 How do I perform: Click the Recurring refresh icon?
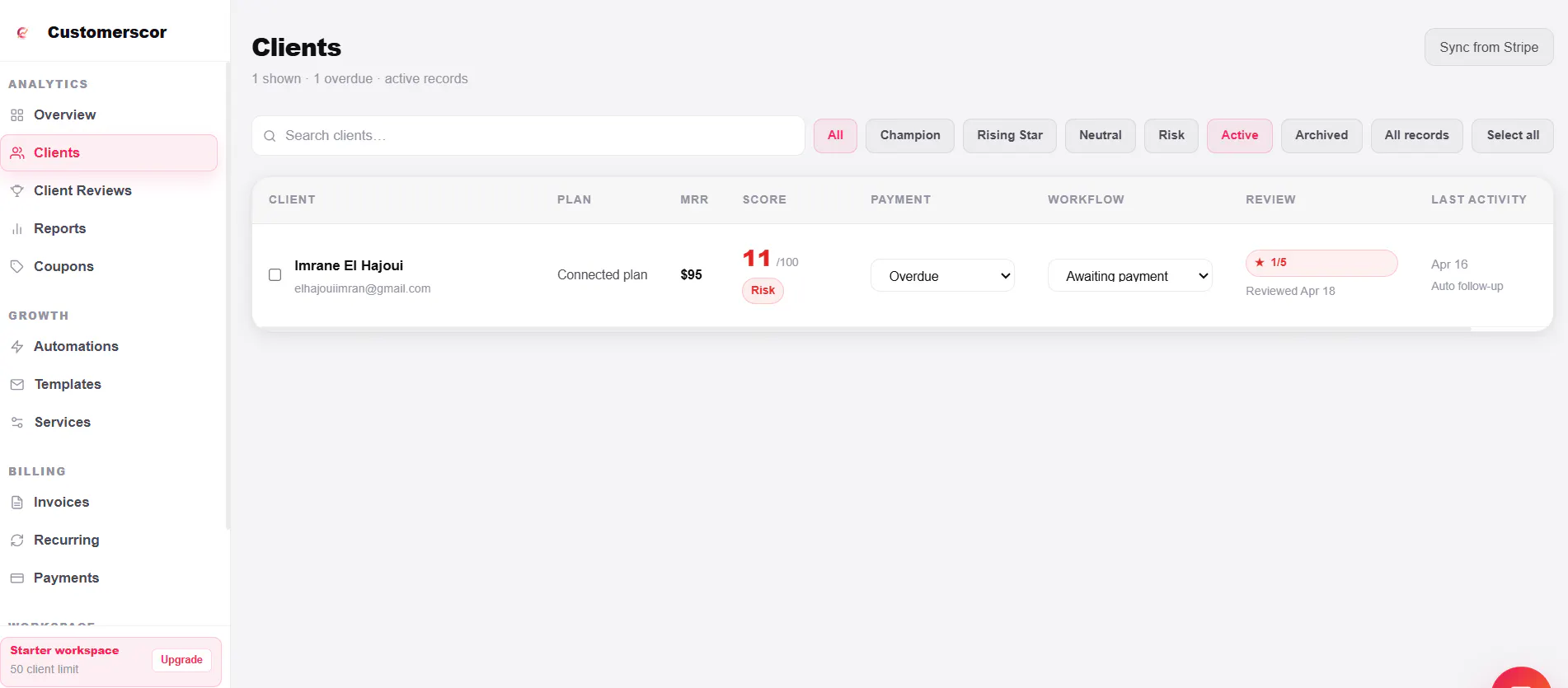tap(16, 541)
